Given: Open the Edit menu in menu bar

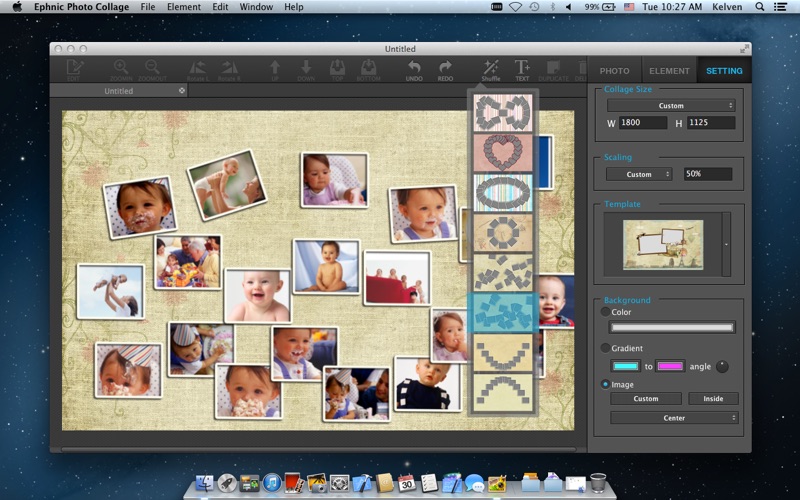Looking at the screenshot, I should click(x=220, y=7).
